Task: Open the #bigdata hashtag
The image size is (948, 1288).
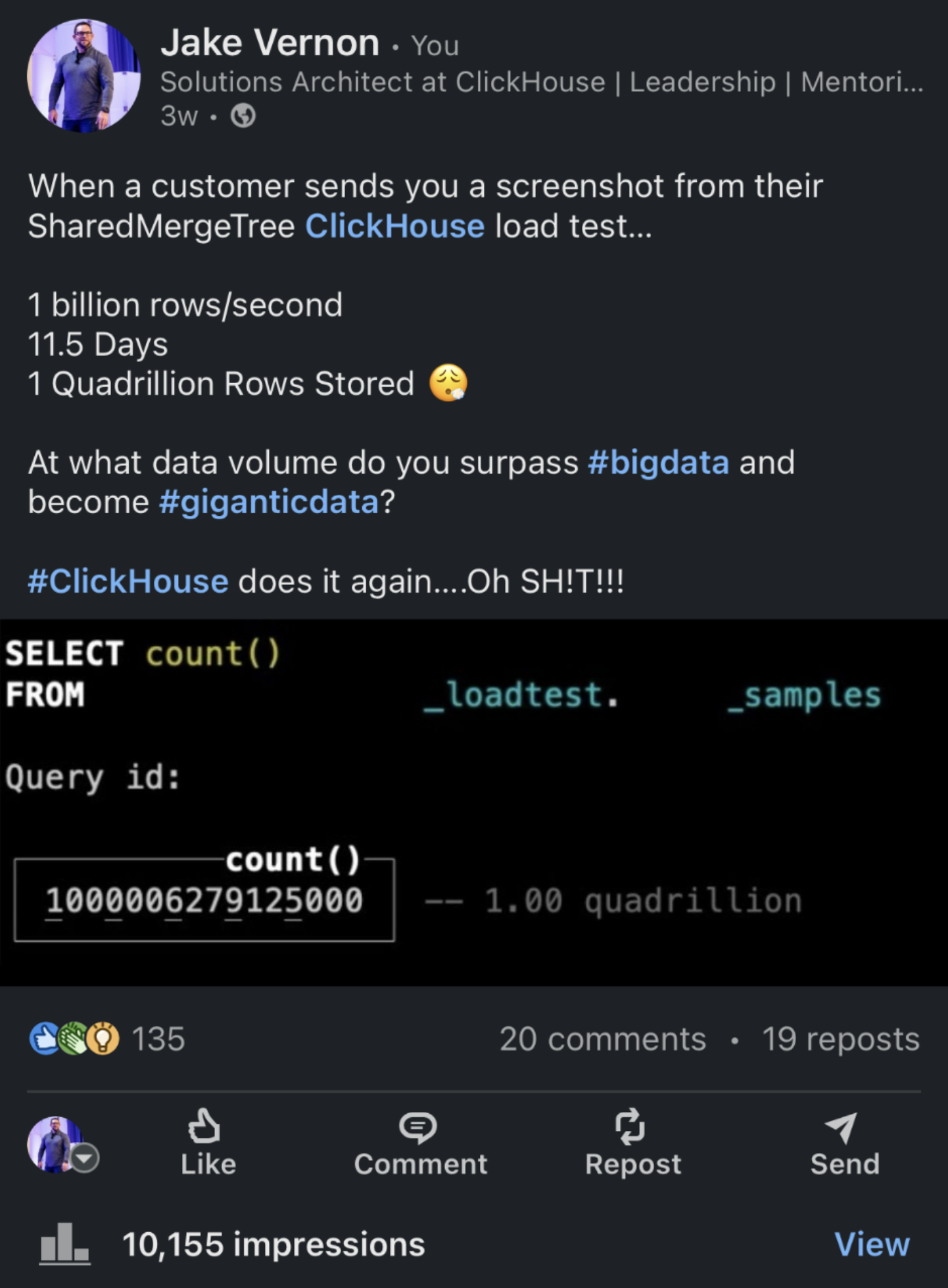Action: (659, 463)
